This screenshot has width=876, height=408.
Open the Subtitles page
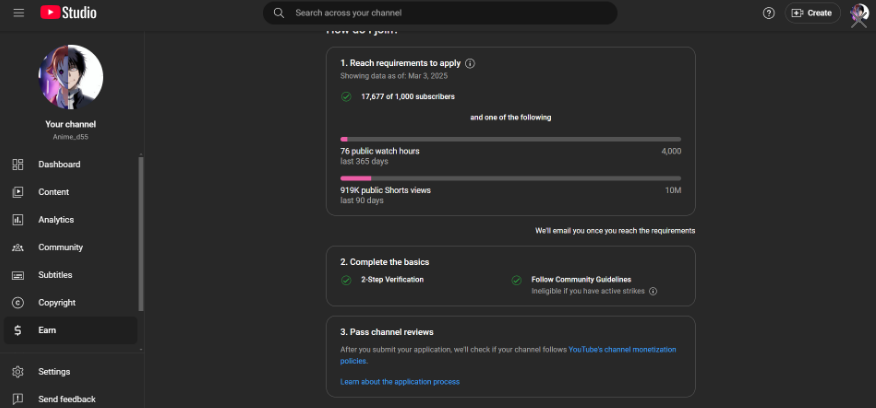56,275
